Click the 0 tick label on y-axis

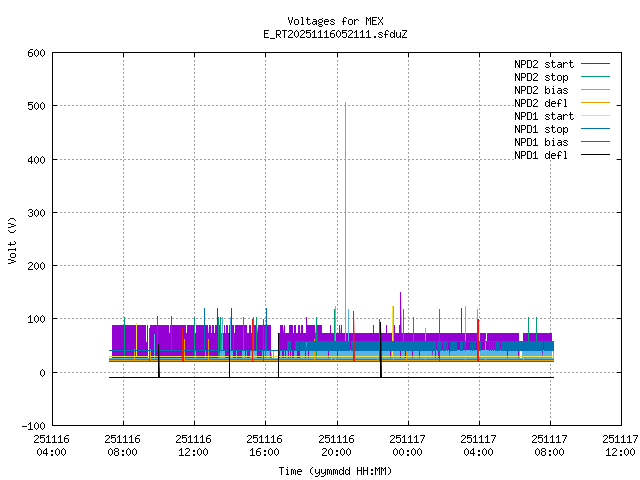(x=42, y=372)
